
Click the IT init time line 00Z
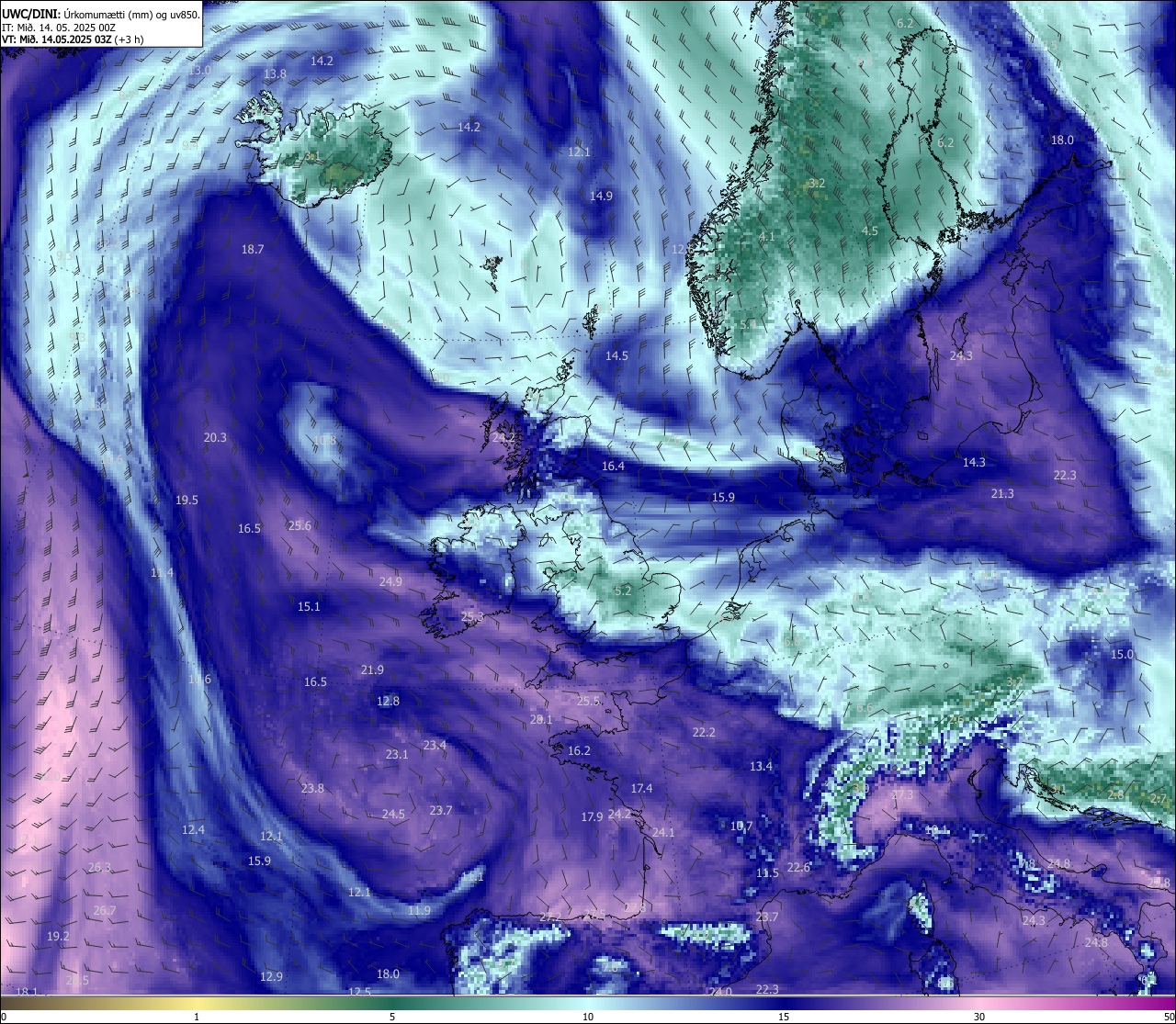[x=59, y=28]
